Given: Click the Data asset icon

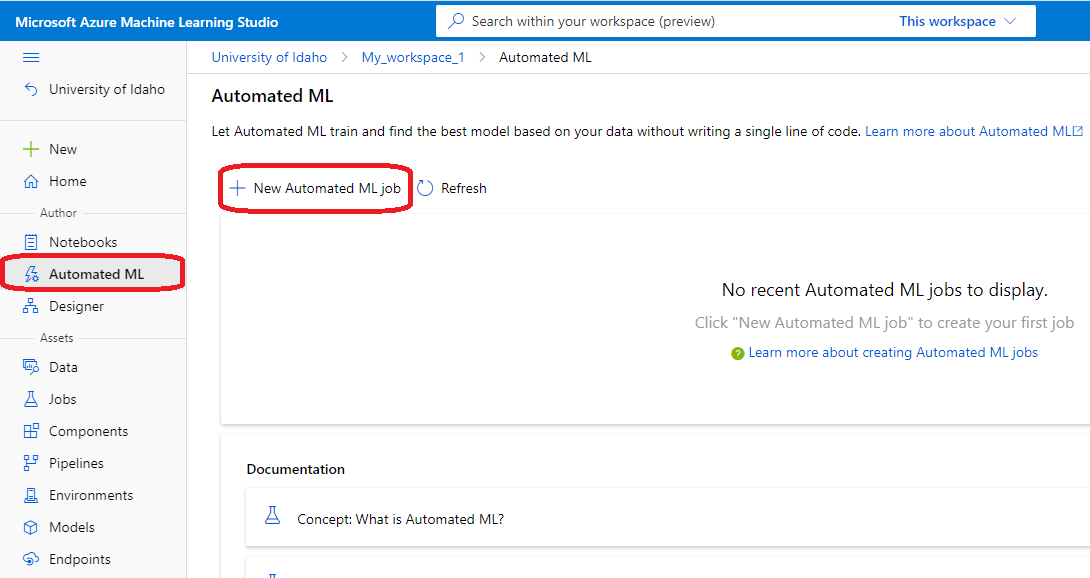Looking at the screenshot, I should pos(31,367).
